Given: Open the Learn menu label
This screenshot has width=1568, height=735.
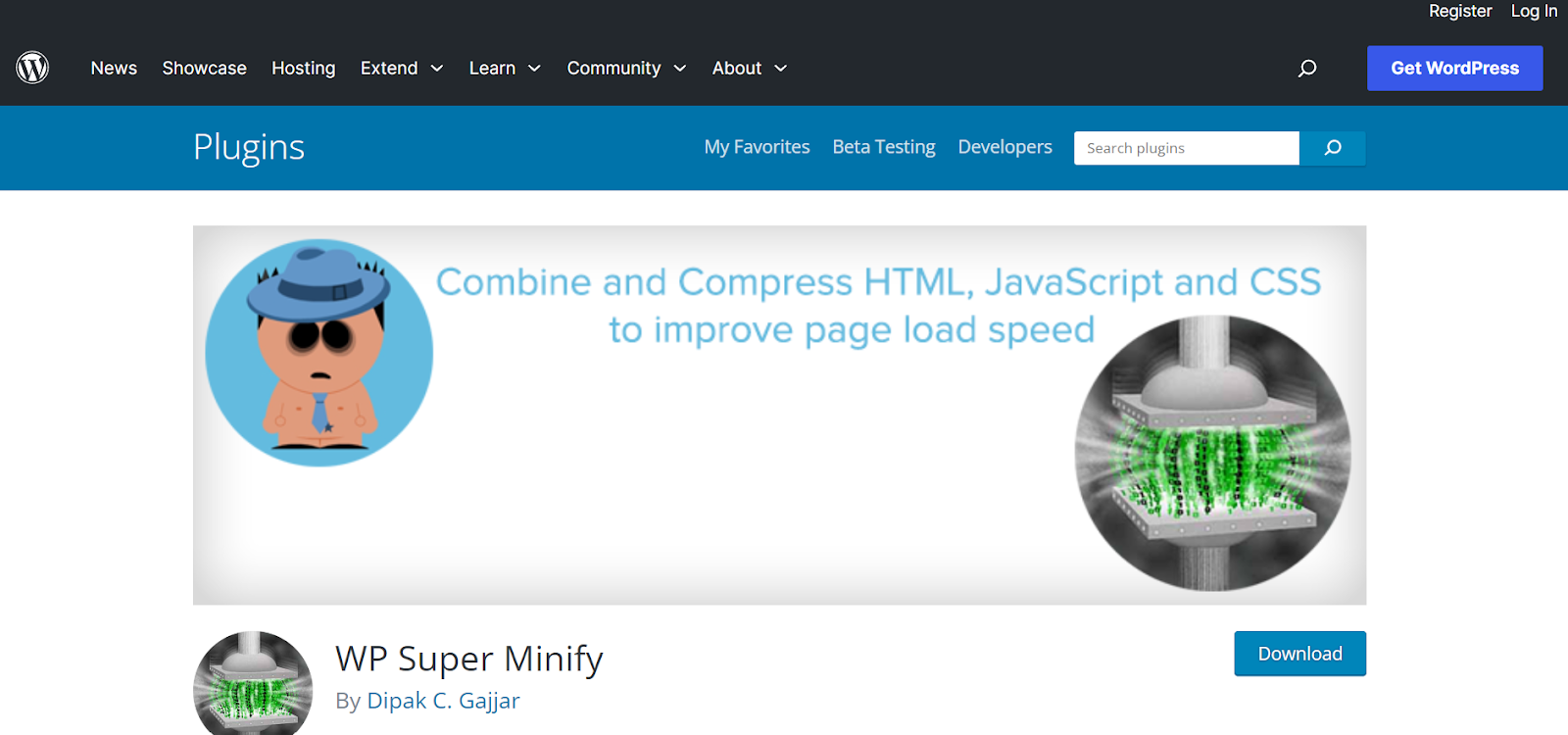Looking at the screenshot, I should 492,69.
